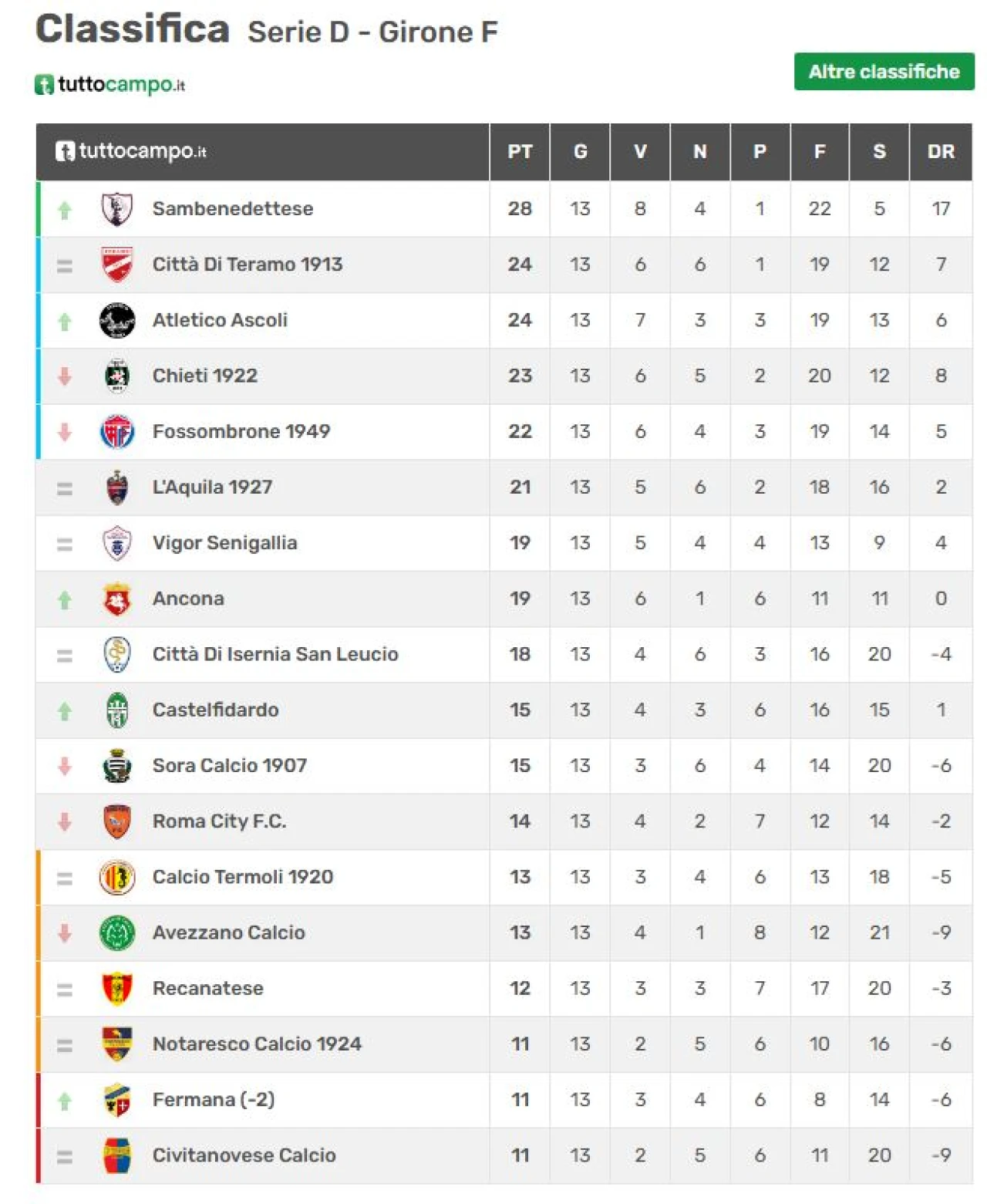Click the Calcio Termoli 1920 crest
The image size is (987, 1204).
pos(117,877)
